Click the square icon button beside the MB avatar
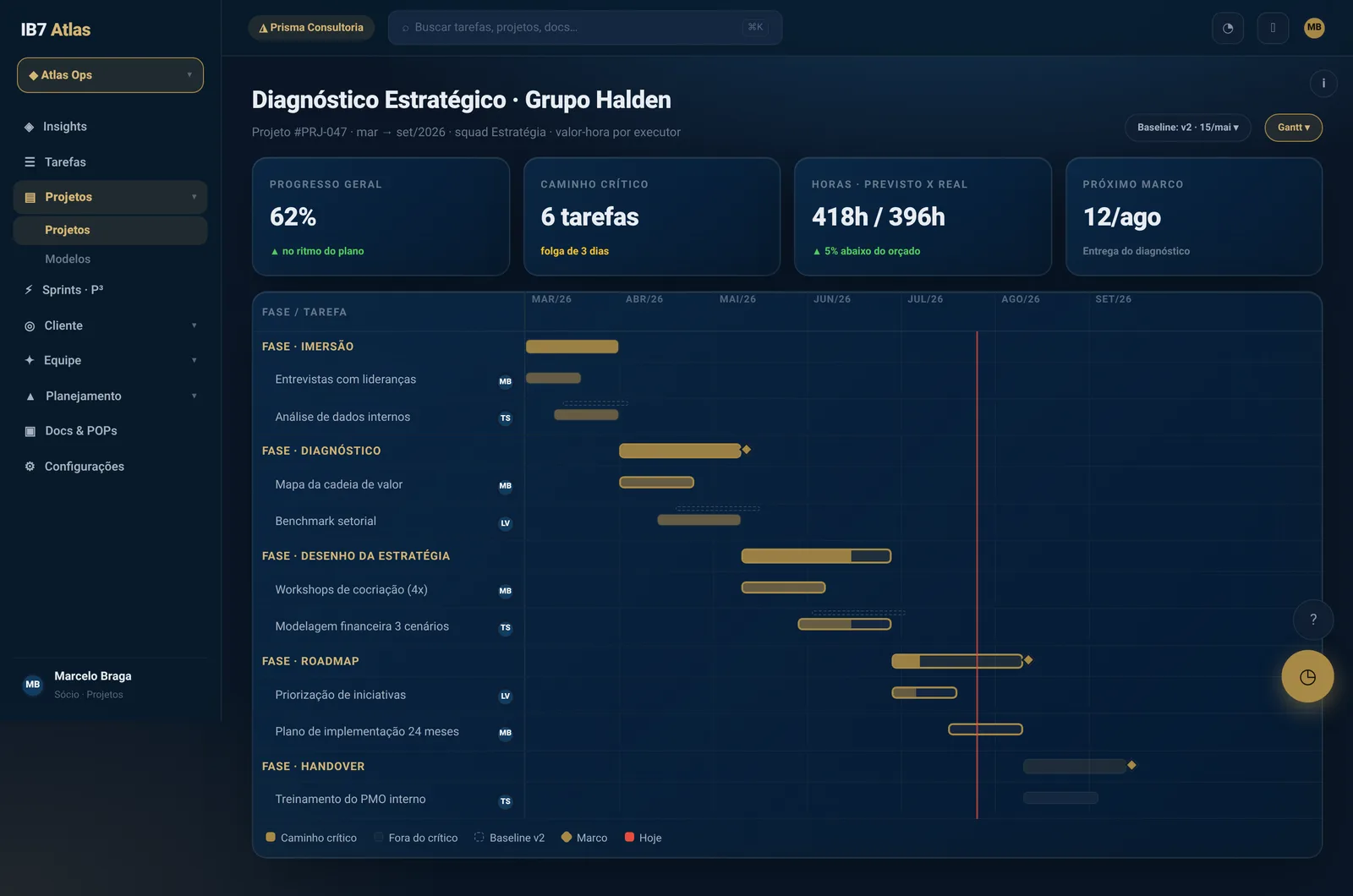Viewport: 1353px width, 896px height. coord(1273,28)
